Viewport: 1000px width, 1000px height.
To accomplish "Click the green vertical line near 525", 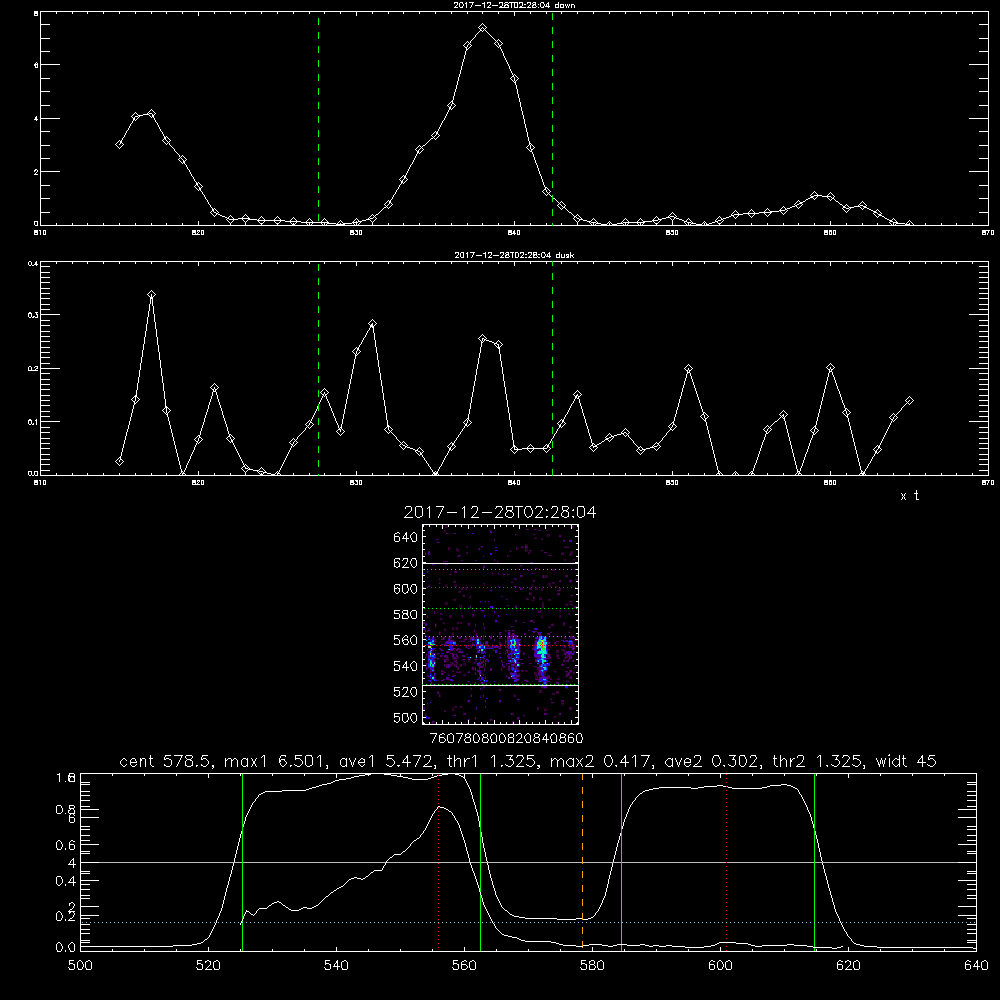I will tap(242, 861).
